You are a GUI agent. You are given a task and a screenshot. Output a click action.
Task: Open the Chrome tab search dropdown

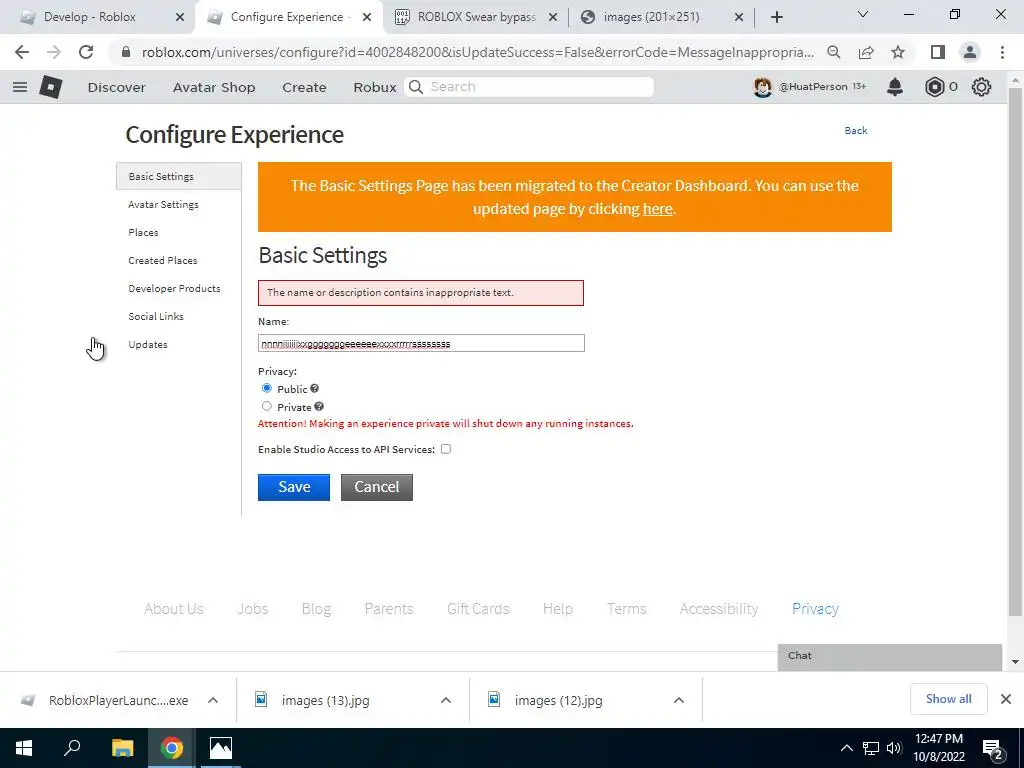863,15
